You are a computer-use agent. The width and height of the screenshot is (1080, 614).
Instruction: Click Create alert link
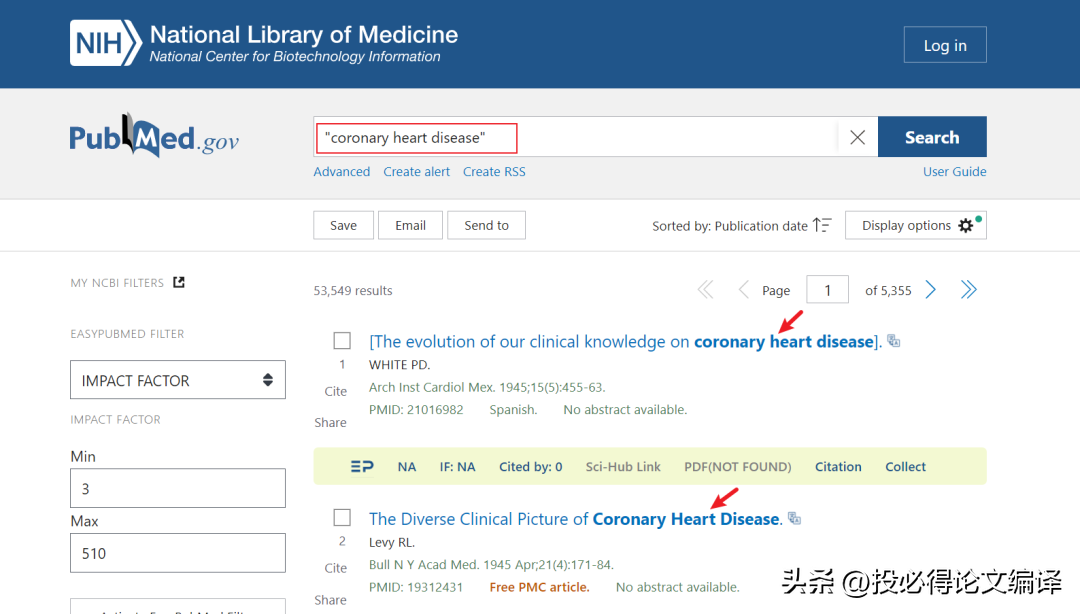click(x=417, y=172)
